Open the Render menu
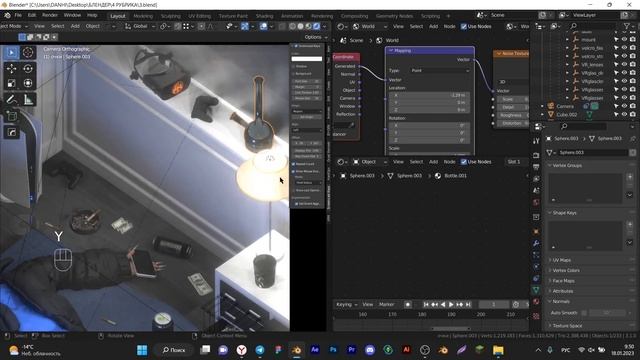The width and height of the screenshot is (640, 360). pos(50,16)
